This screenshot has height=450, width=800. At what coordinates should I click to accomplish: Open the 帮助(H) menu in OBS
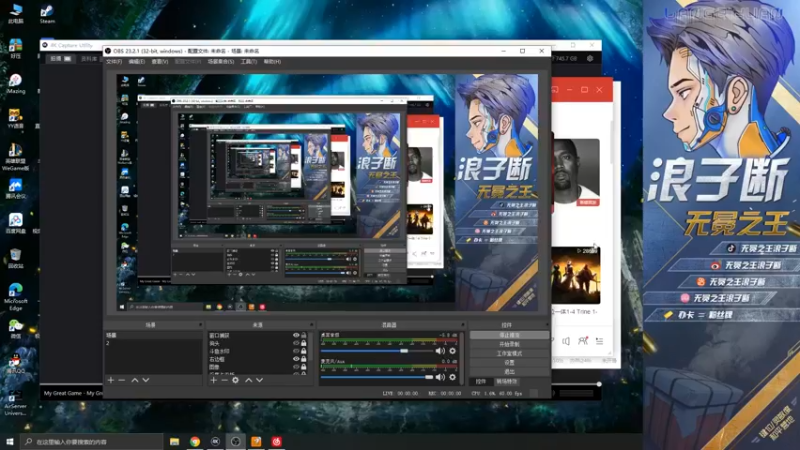pos(272,62)
